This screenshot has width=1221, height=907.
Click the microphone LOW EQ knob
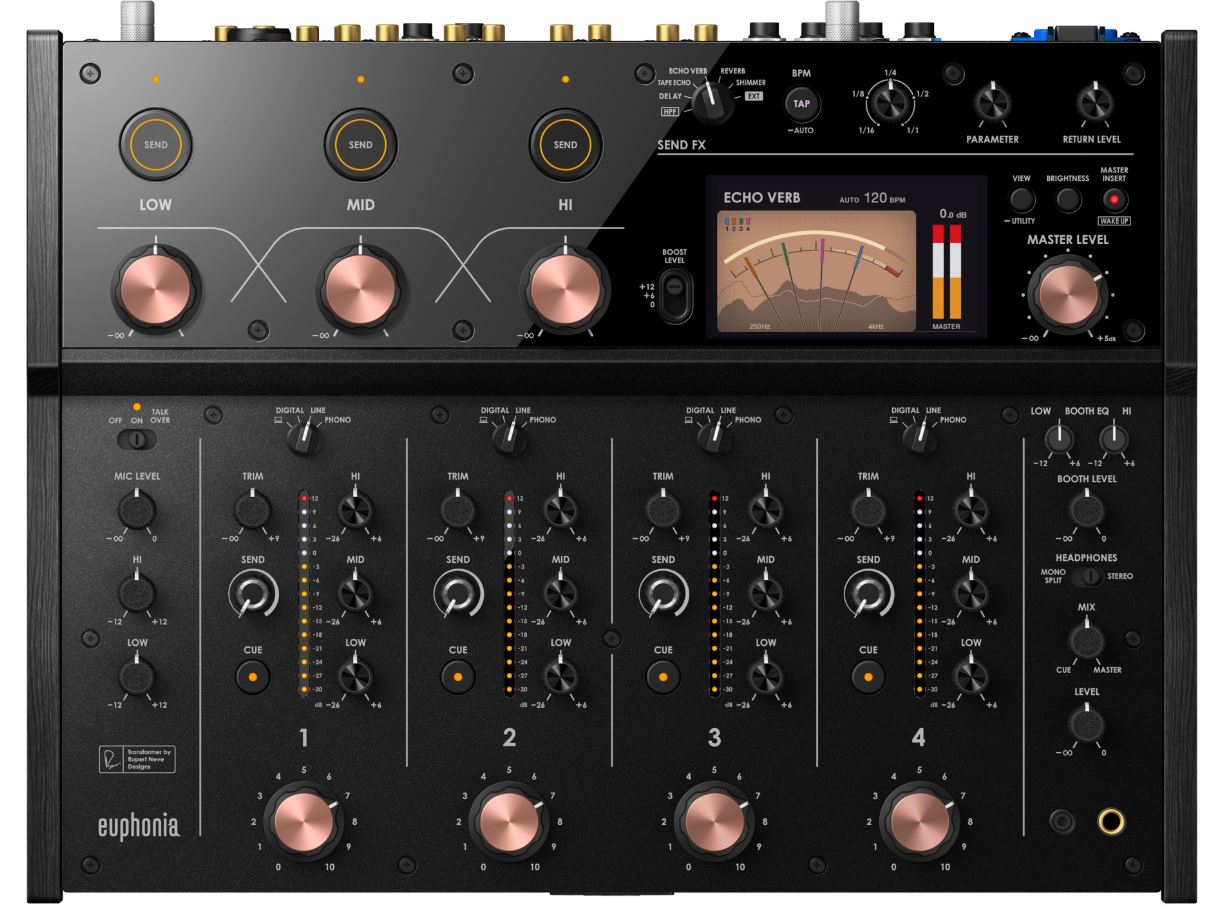135,677
